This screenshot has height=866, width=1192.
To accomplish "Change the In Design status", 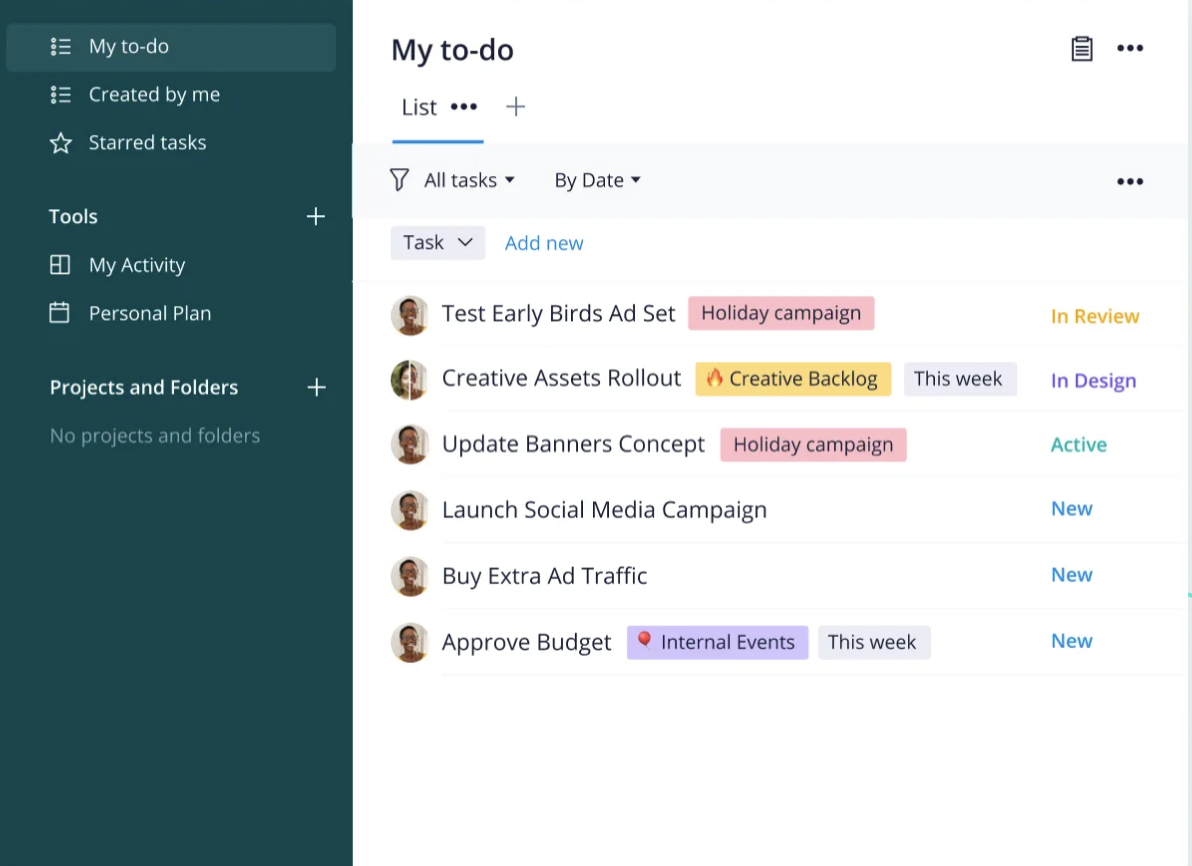I will [x=1093, y=380].
